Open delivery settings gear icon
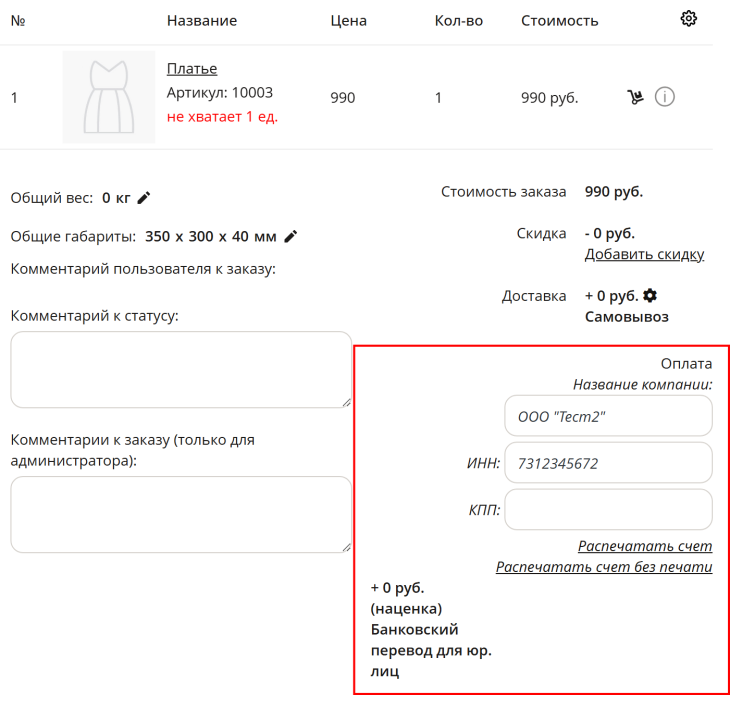Image resolution: width=740 pixels, height=705 pixels. pos(650,296)
